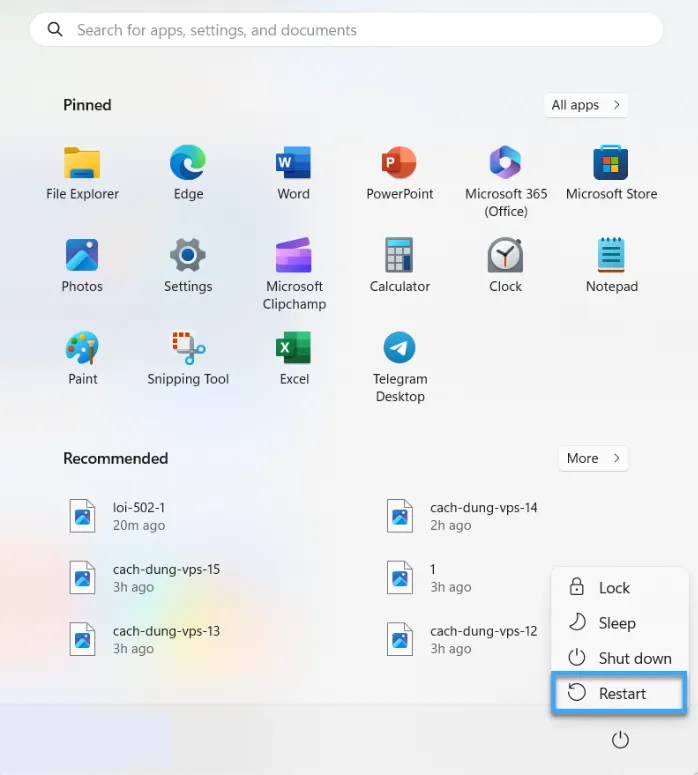The image size is (698, 775).
Task: Select Restart from power menu
Action: (619, 693)
